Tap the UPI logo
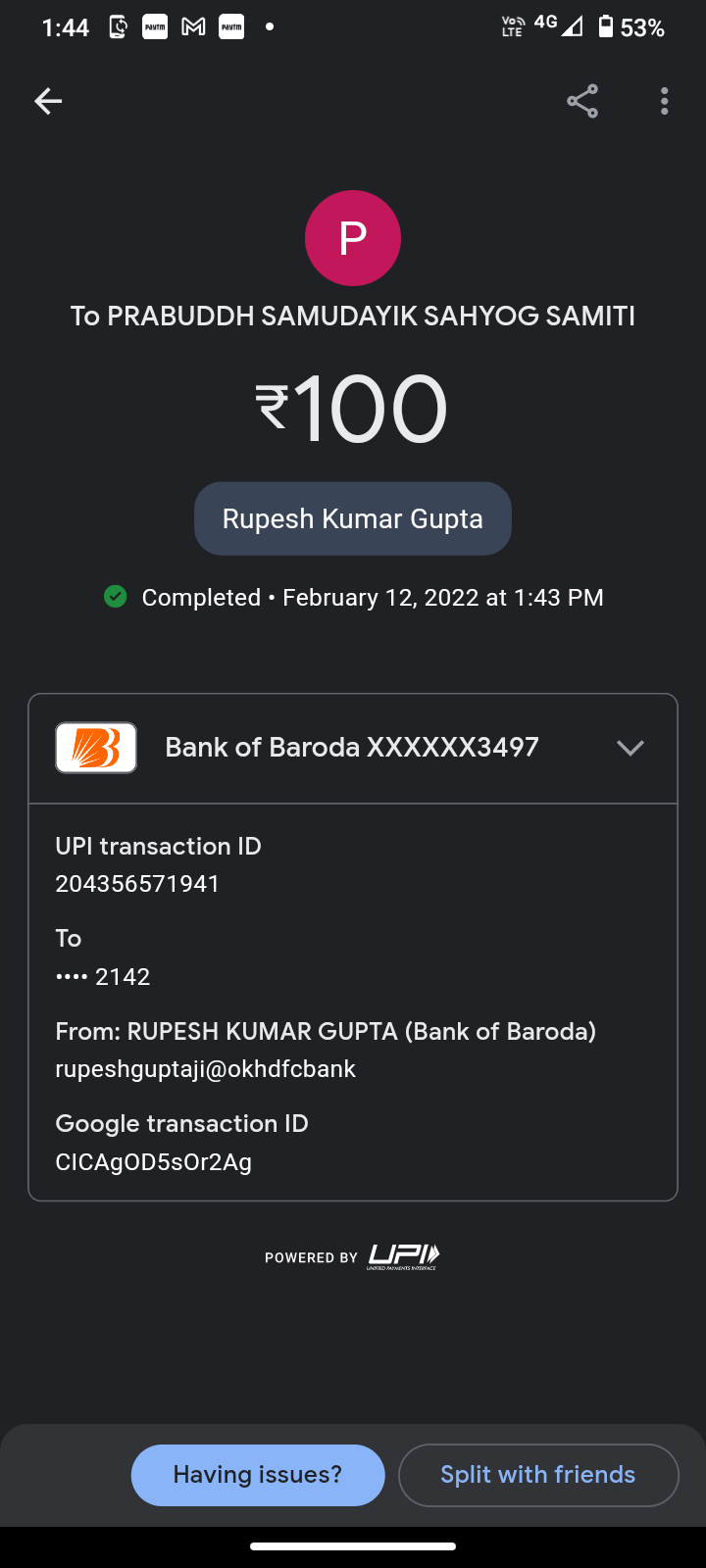 403,1256
